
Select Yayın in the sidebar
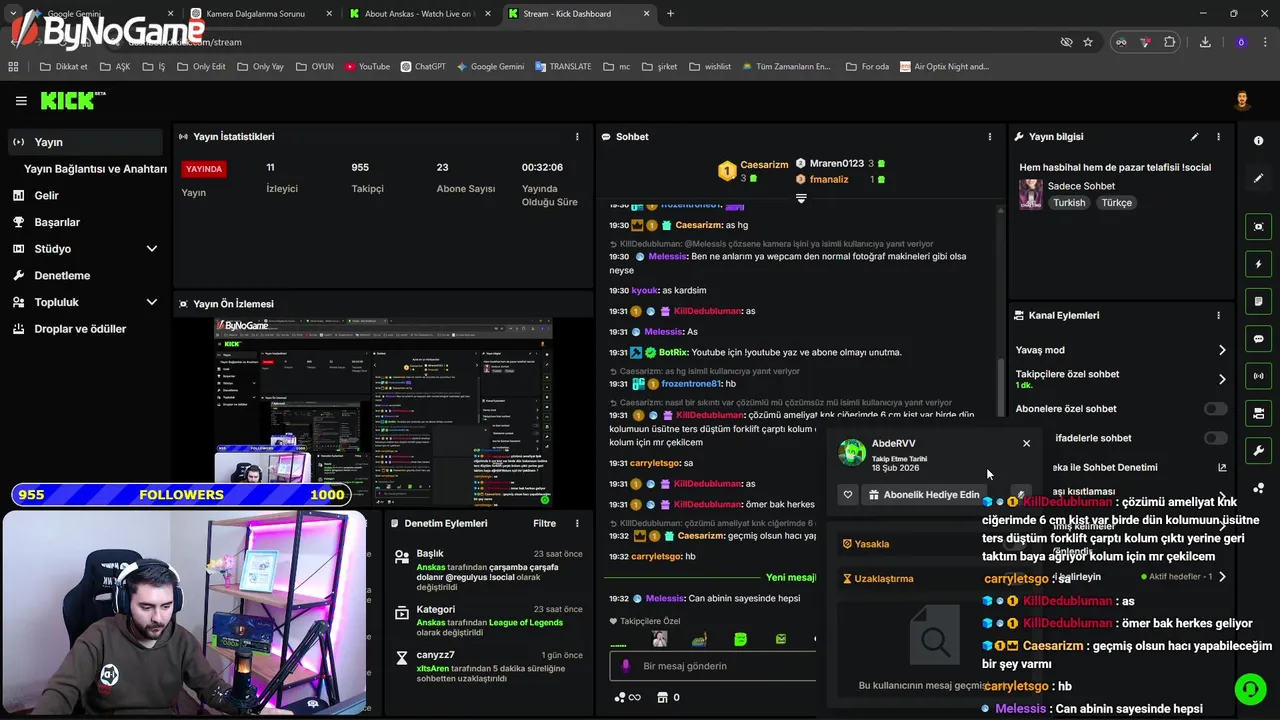point(85,142)
